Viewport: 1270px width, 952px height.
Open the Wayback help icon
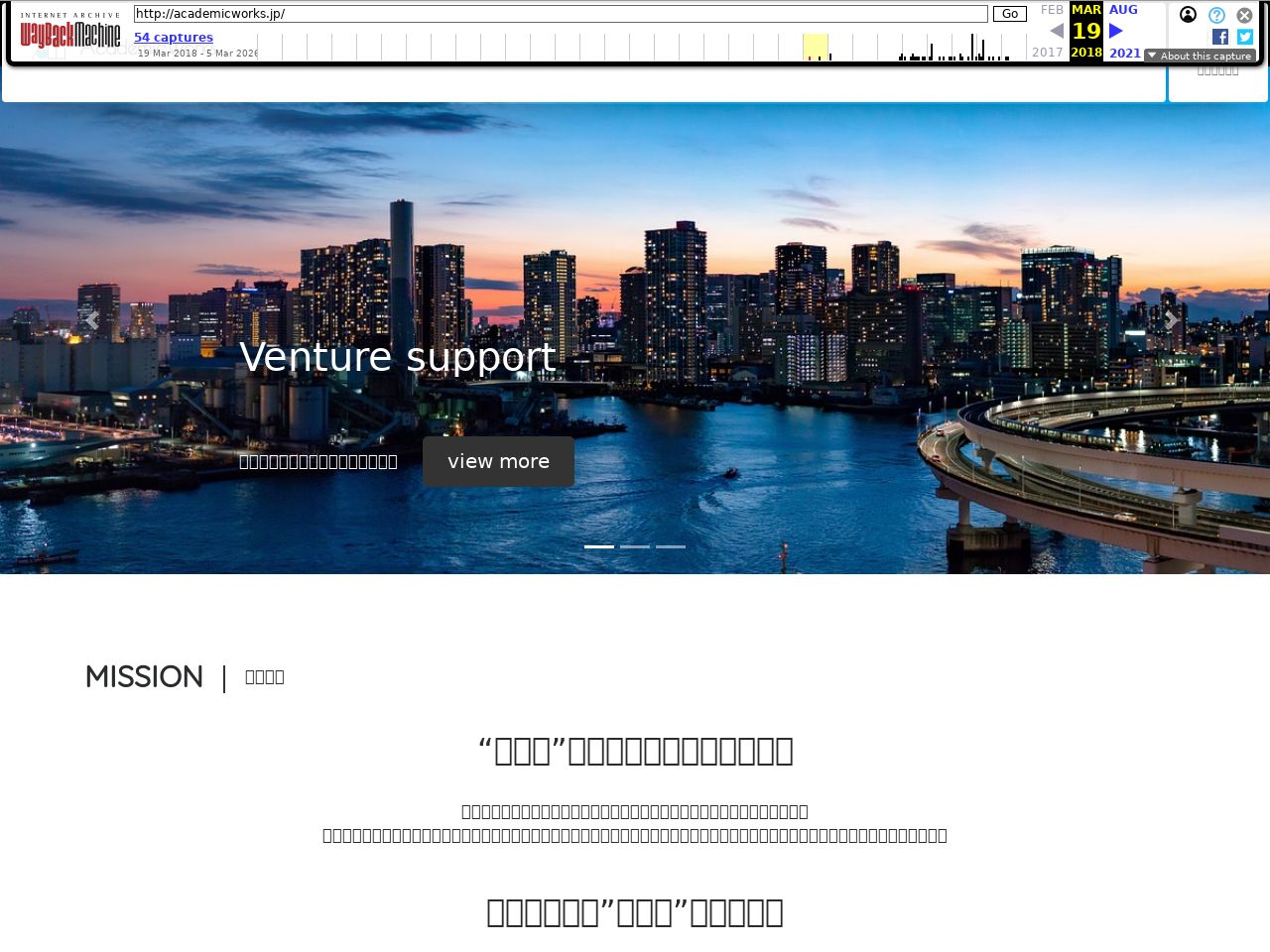(x=1216, y=15)
